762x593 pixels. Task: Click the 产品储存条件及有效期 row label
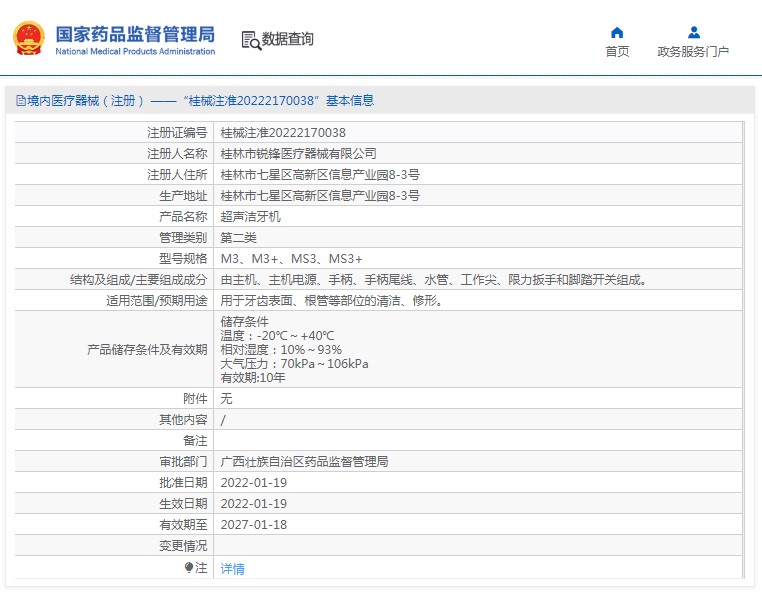pos(147,350)
